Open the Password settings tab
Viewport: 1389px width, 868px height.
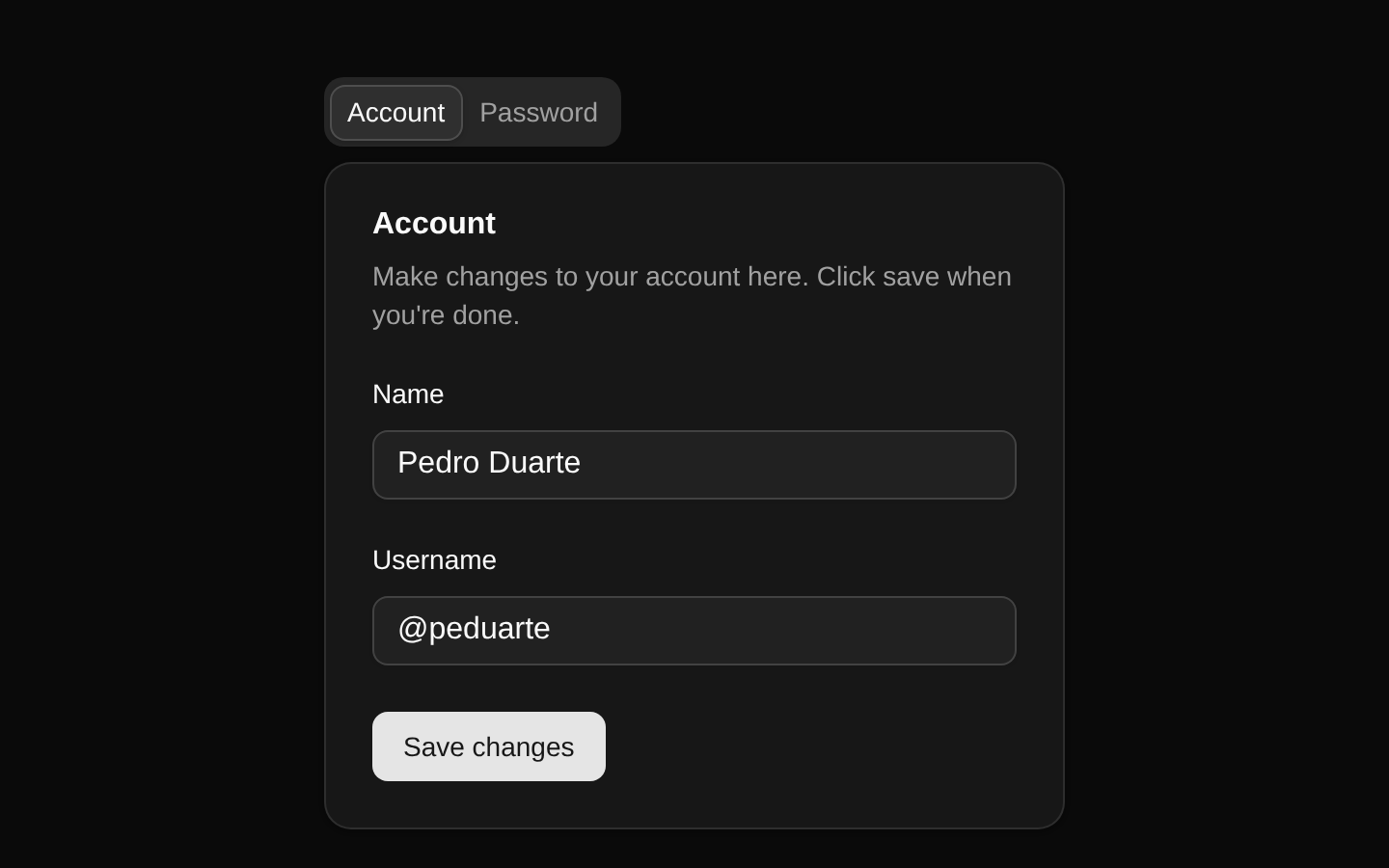[x=538, y=113]
